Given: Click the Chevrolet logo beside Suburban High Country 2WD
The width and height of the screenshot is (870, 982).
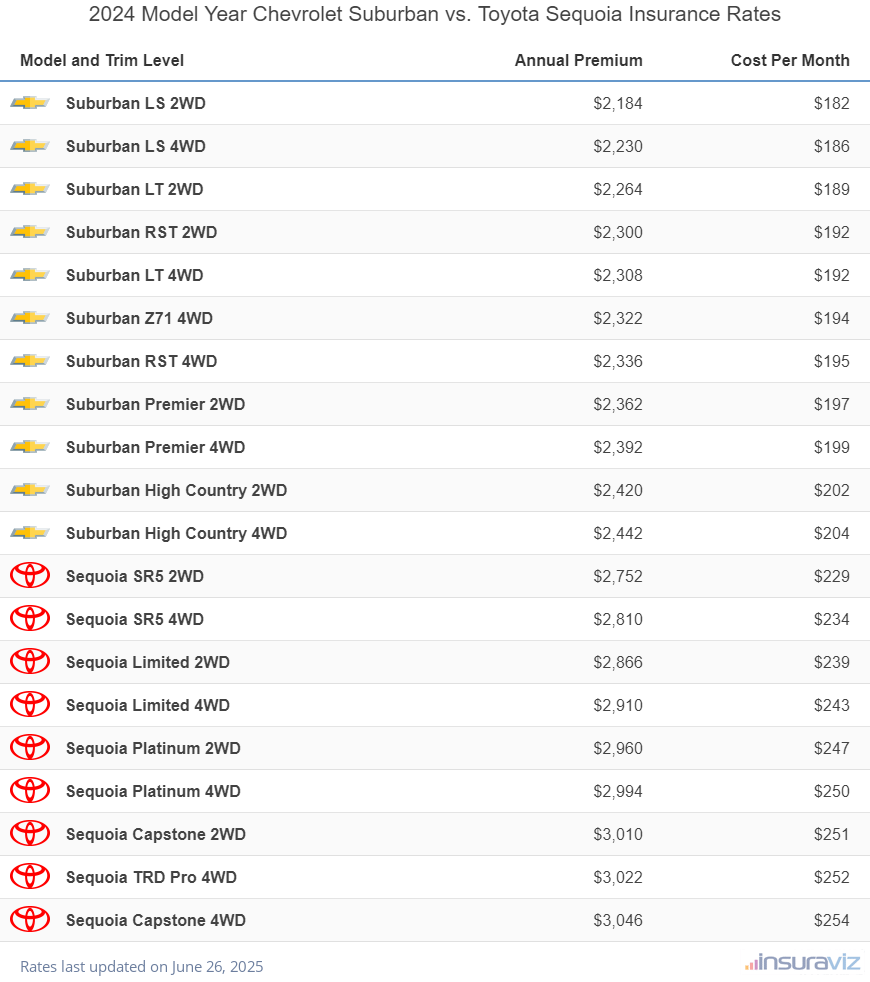Looking at the screenshot, I should 30,490.
